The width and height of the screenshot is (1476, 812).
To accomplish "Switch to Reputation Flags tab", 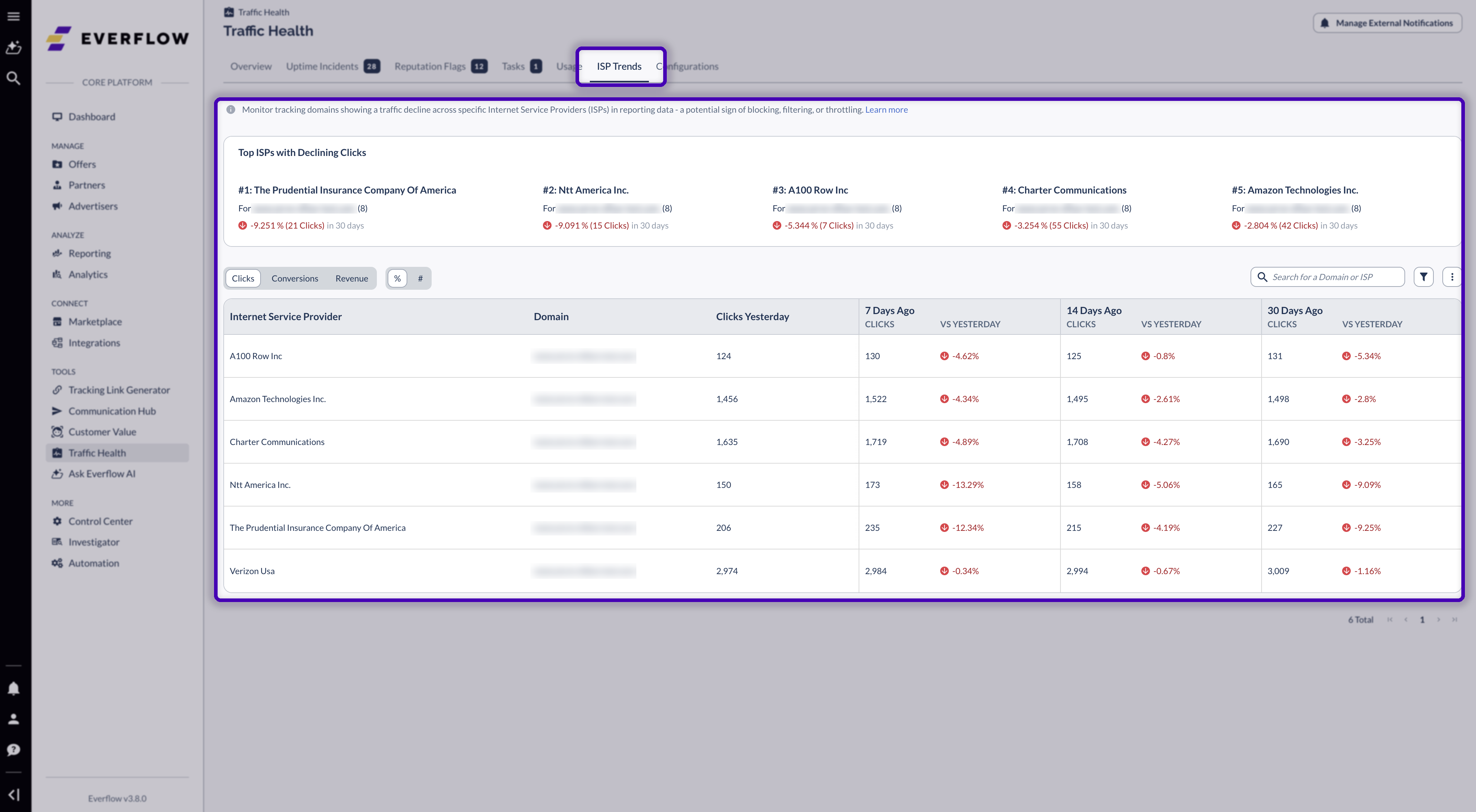I will tap(441, 67).
